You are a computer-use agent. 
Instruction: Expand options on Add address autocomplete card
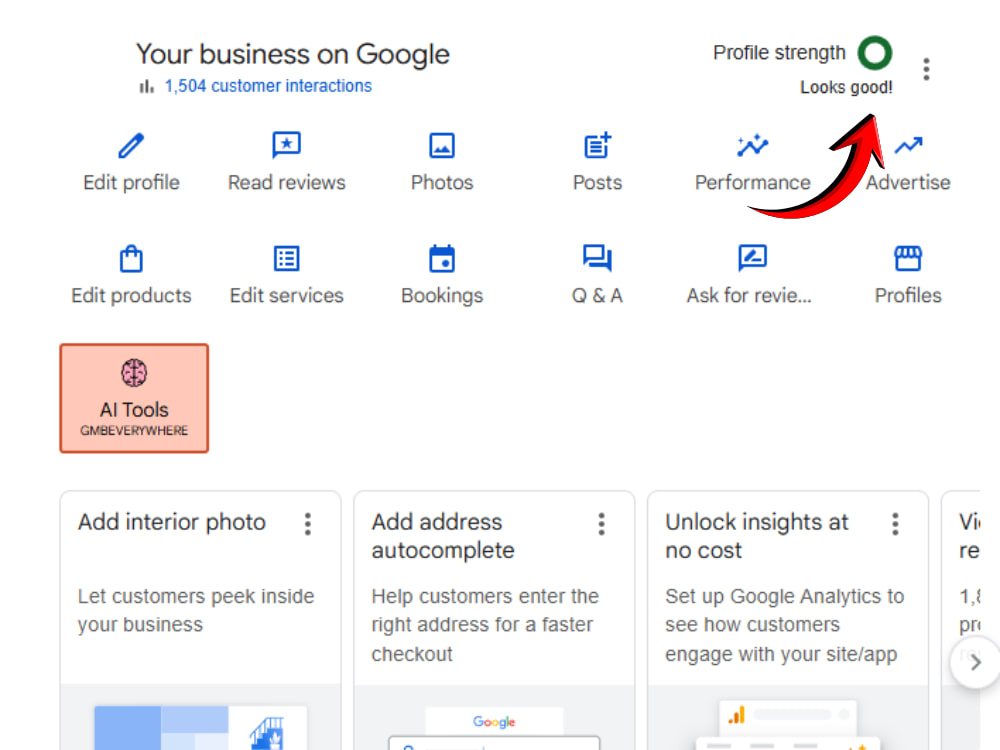coord(601,524)
